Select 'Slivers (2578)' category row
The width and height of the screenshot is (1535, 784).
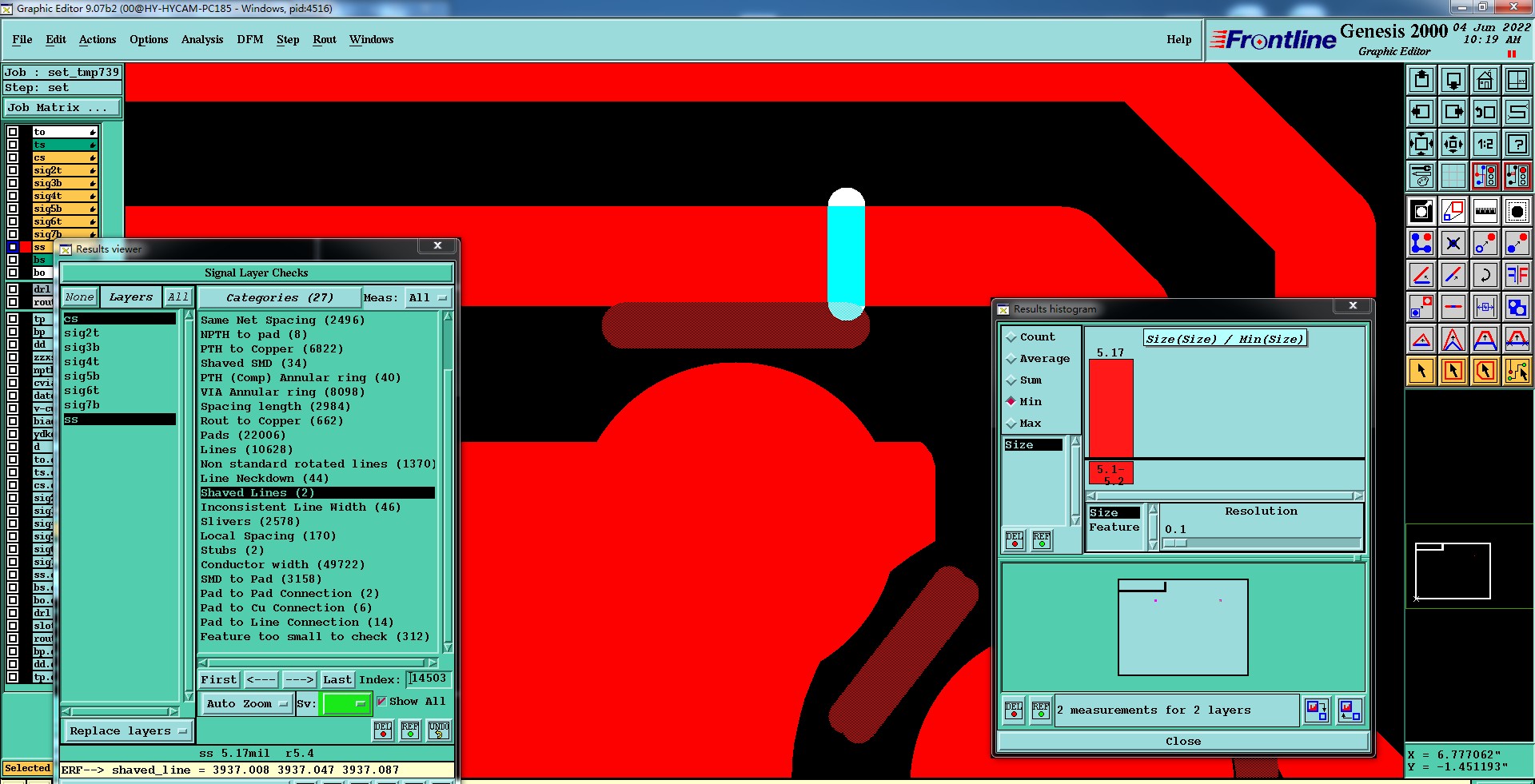[x=317, y=521]
